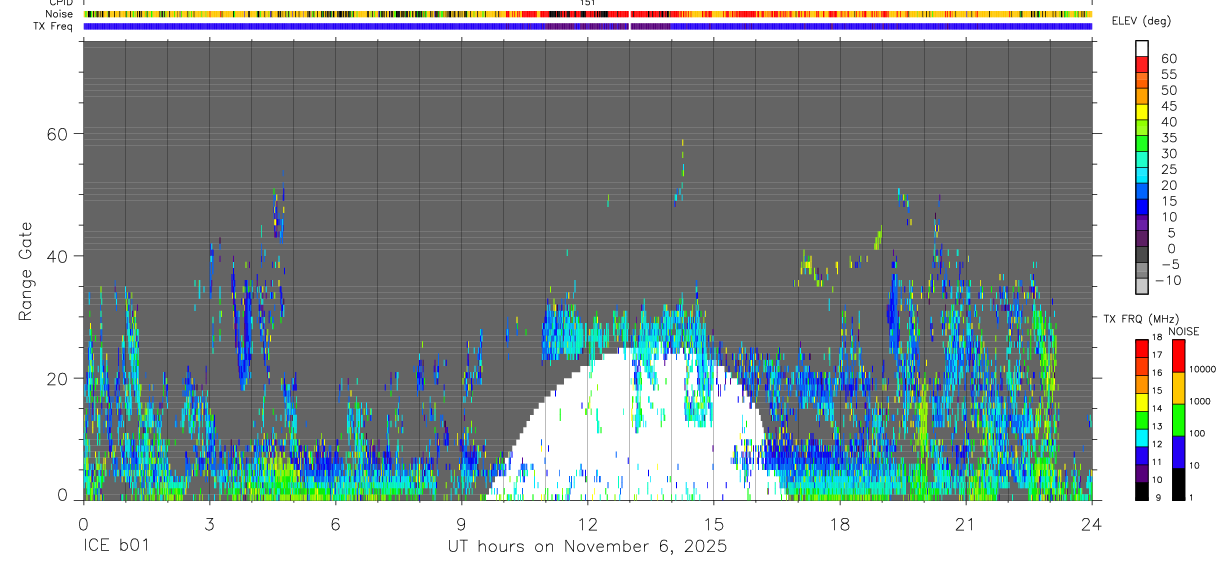Click the '18' tick on the UT hours axis
The image size is (1228, 567).
click(840, 524)
